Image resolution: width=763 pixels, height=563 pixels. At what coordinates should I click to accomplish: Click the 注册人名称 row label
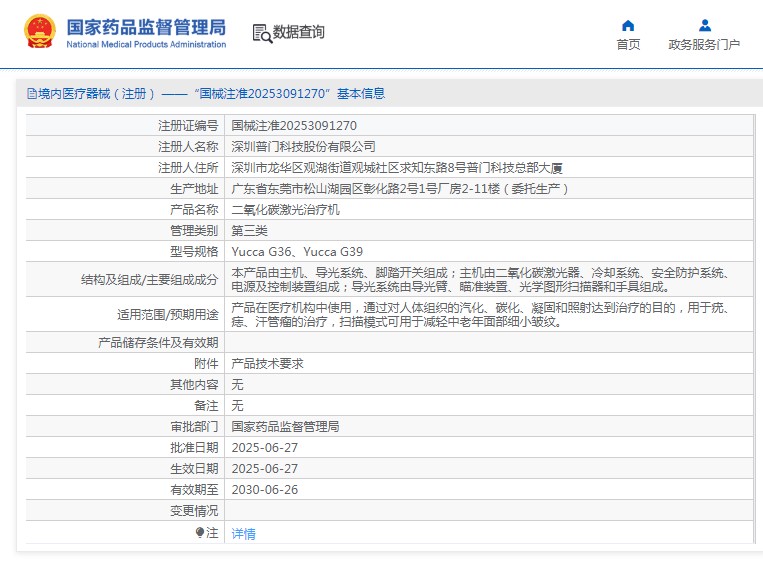tap(188, 146)
